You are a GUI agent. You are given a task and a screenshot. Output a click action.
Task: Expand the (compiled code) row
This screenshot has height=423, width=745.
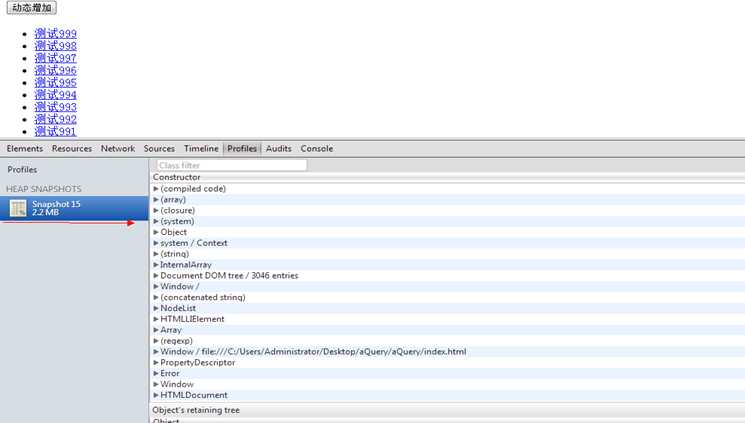tap(155, 189)
